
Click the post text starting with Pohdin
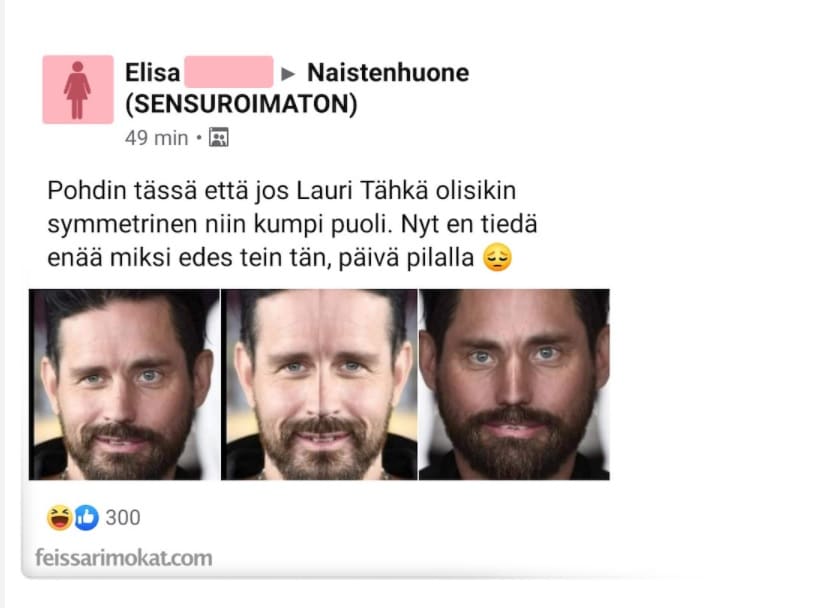pos(292,224)
